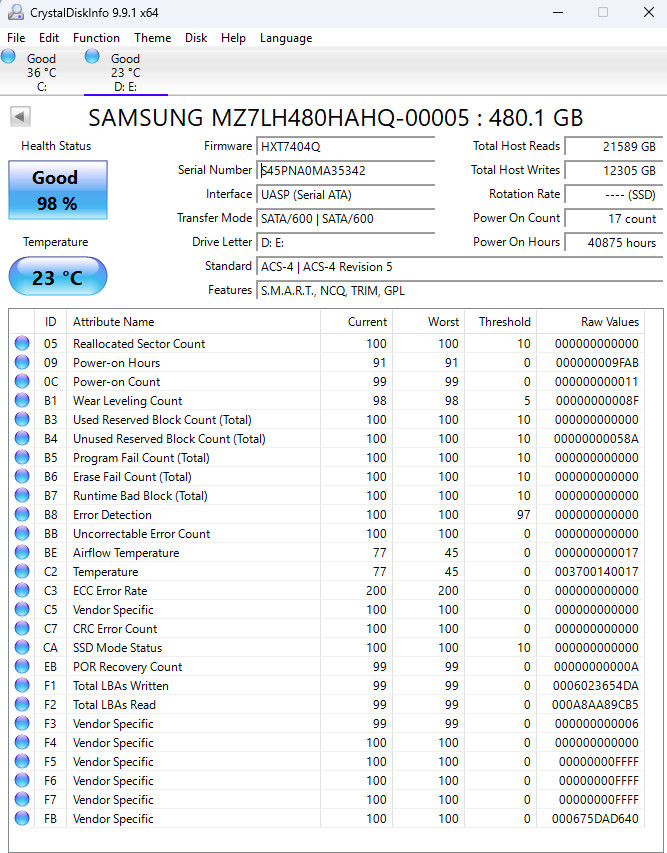667x853 pixels.
Task: Maximize the CrystalDiskInfo window
Action: pyautogui.click(x=603, y=12)
